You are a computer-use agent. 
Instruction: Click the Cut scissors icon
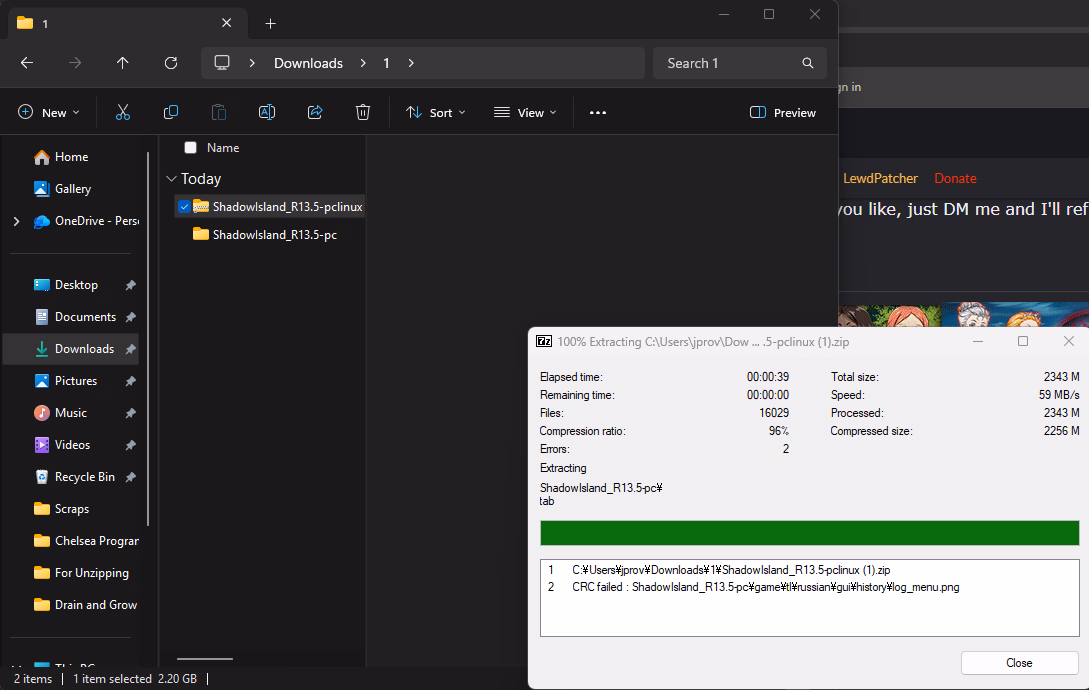pyautogui.click(x=123, y=113)
